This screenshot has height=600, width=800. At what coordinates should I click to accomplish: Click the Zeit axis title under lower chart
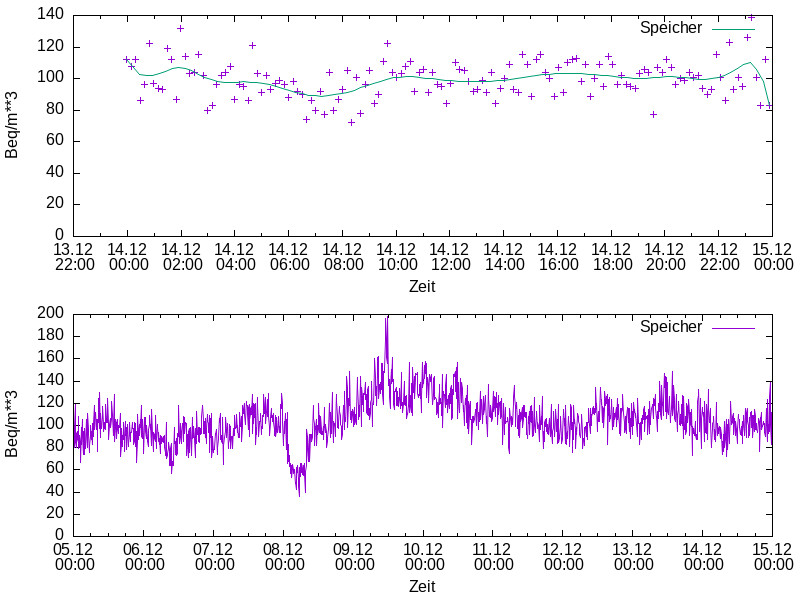click(422, 586)
